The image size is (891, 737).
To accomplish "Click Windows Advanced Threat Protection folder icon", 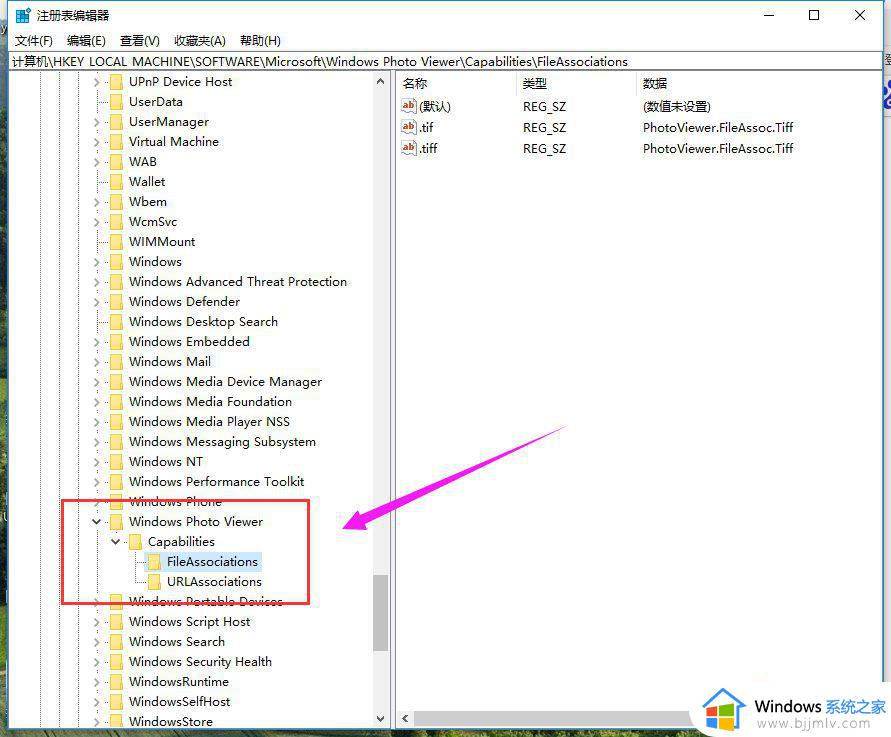I will tap(116, 282).
